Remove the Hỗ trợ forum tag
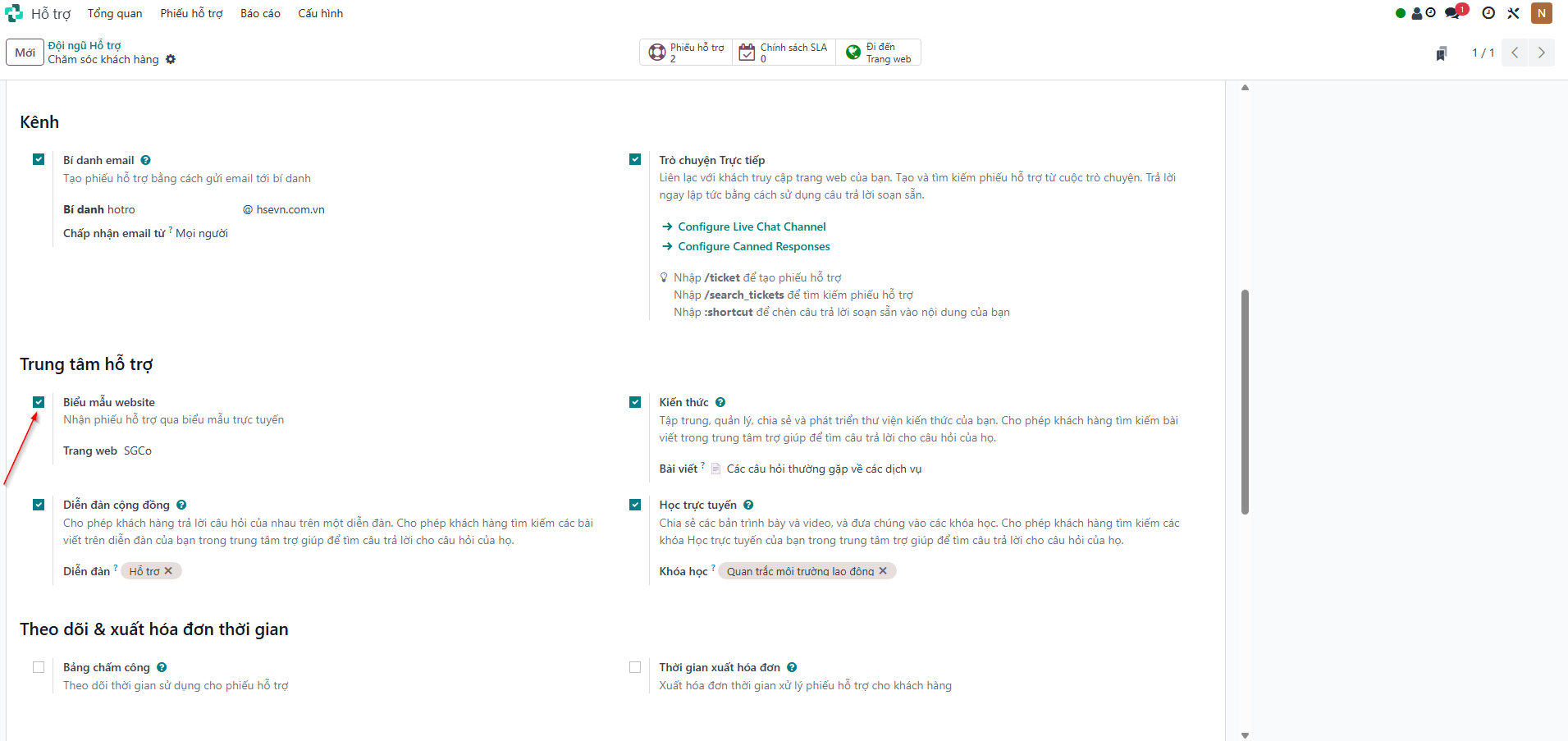Screen dimensions: 1568x741 [x=168, y=571]
